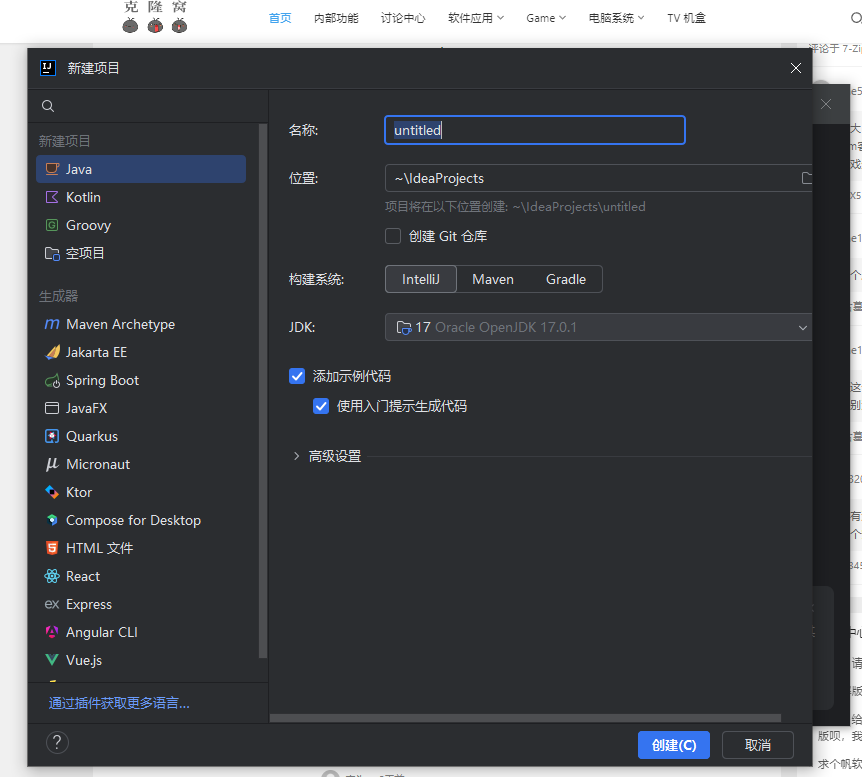Click the 创建(C) button
This screenshot has width=862, height=777.
[x=673, y=745]
